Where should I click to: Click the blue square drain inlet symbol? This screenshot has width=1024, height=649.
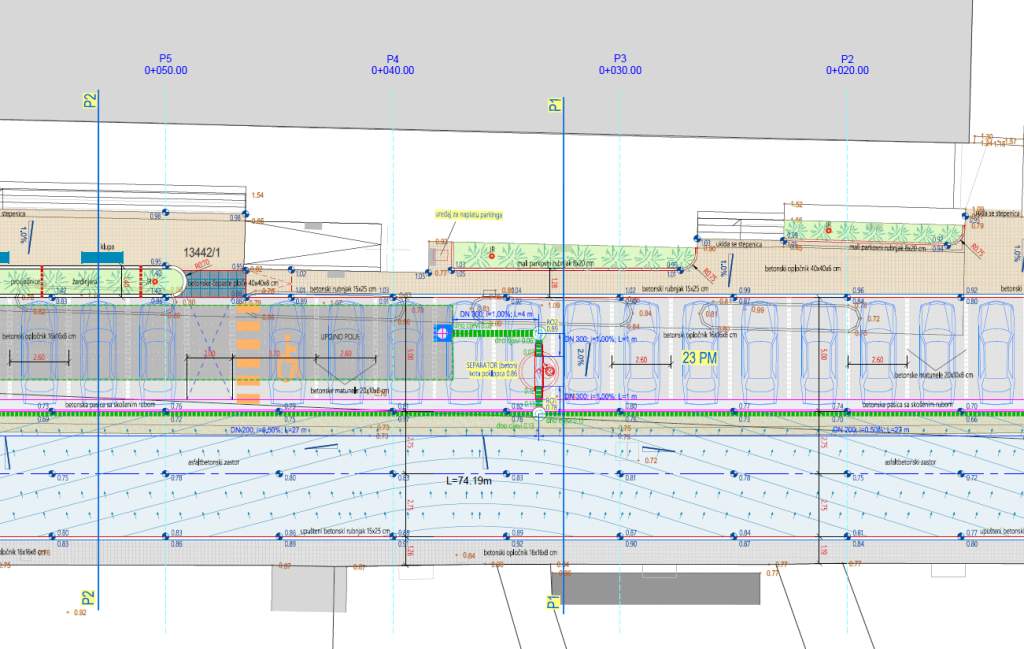tap(441, 333)
